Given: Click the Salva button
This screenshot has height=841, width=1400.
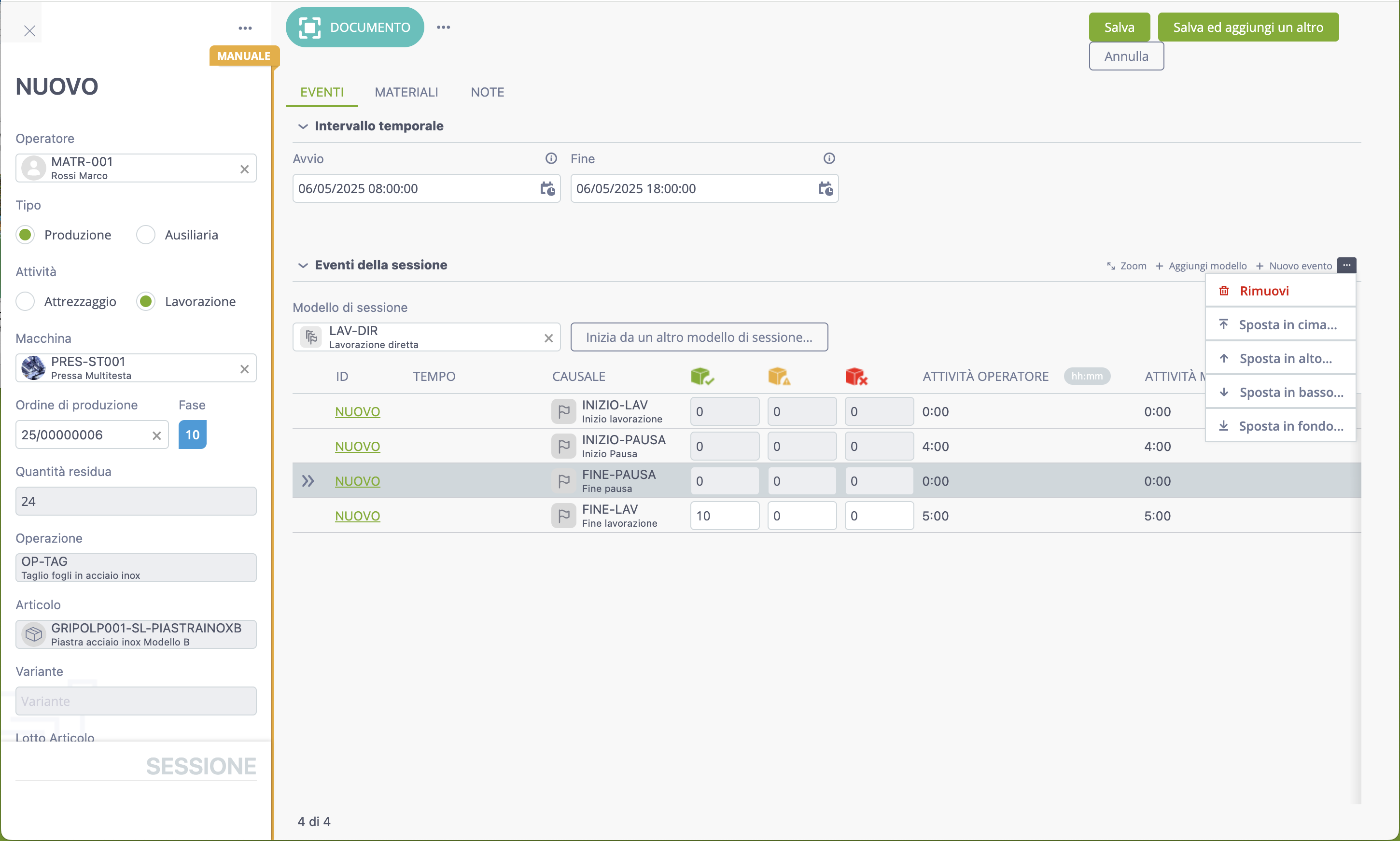Looking at the screenshot, I should 1119,27.
